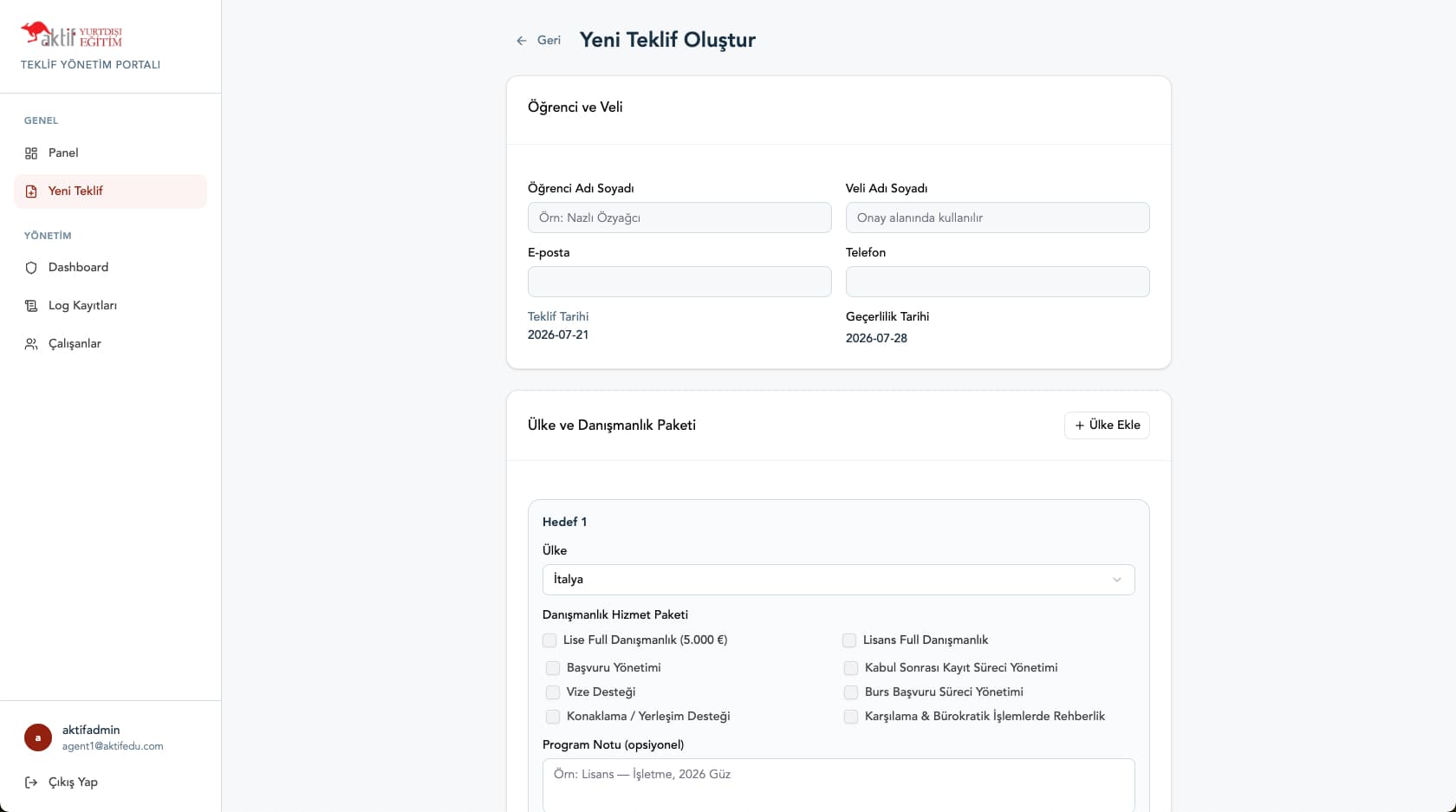Open Çalışanlar page
Screen dimensions: 1456x812
coord(110,344)
